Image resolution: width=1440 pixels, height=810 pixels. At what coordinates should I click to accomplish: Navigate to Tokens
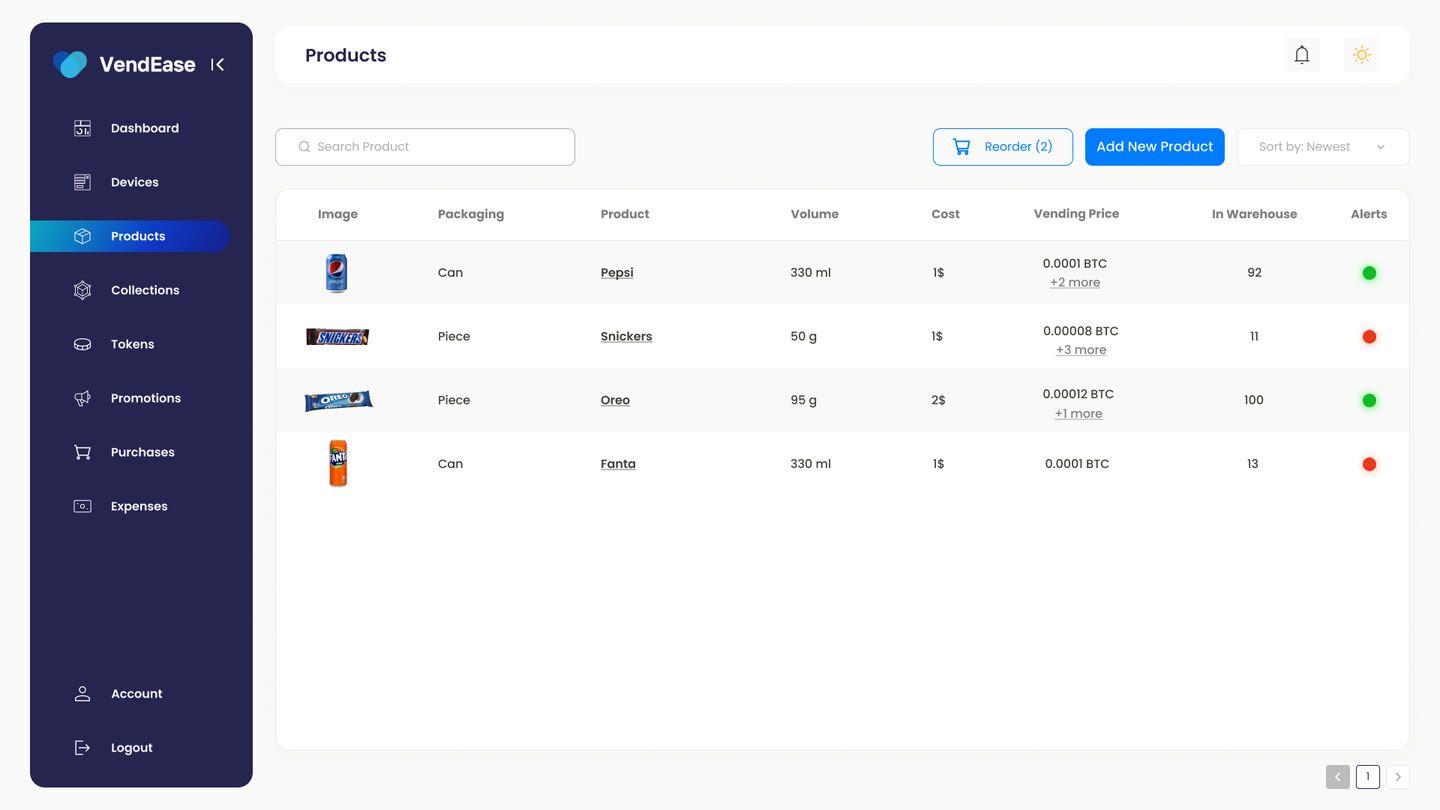coord(130,344)
